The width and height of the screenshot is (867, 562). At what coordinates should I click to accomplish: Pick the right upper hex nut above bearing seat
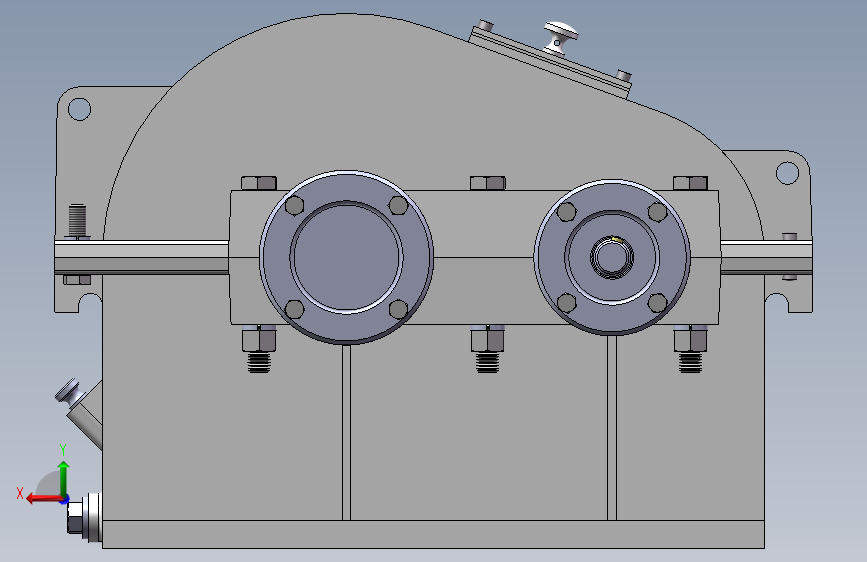click(x=691, y=183)
